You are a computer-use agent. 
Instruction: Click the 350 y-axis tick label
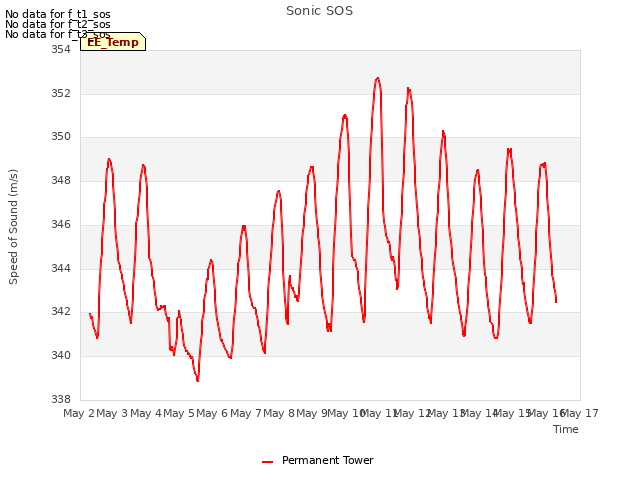(60, 137)
